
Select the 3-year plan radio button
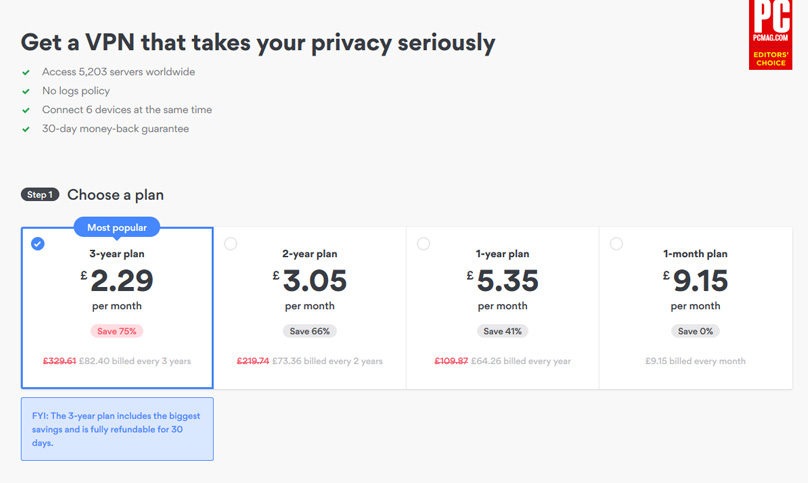click(38, 244)
